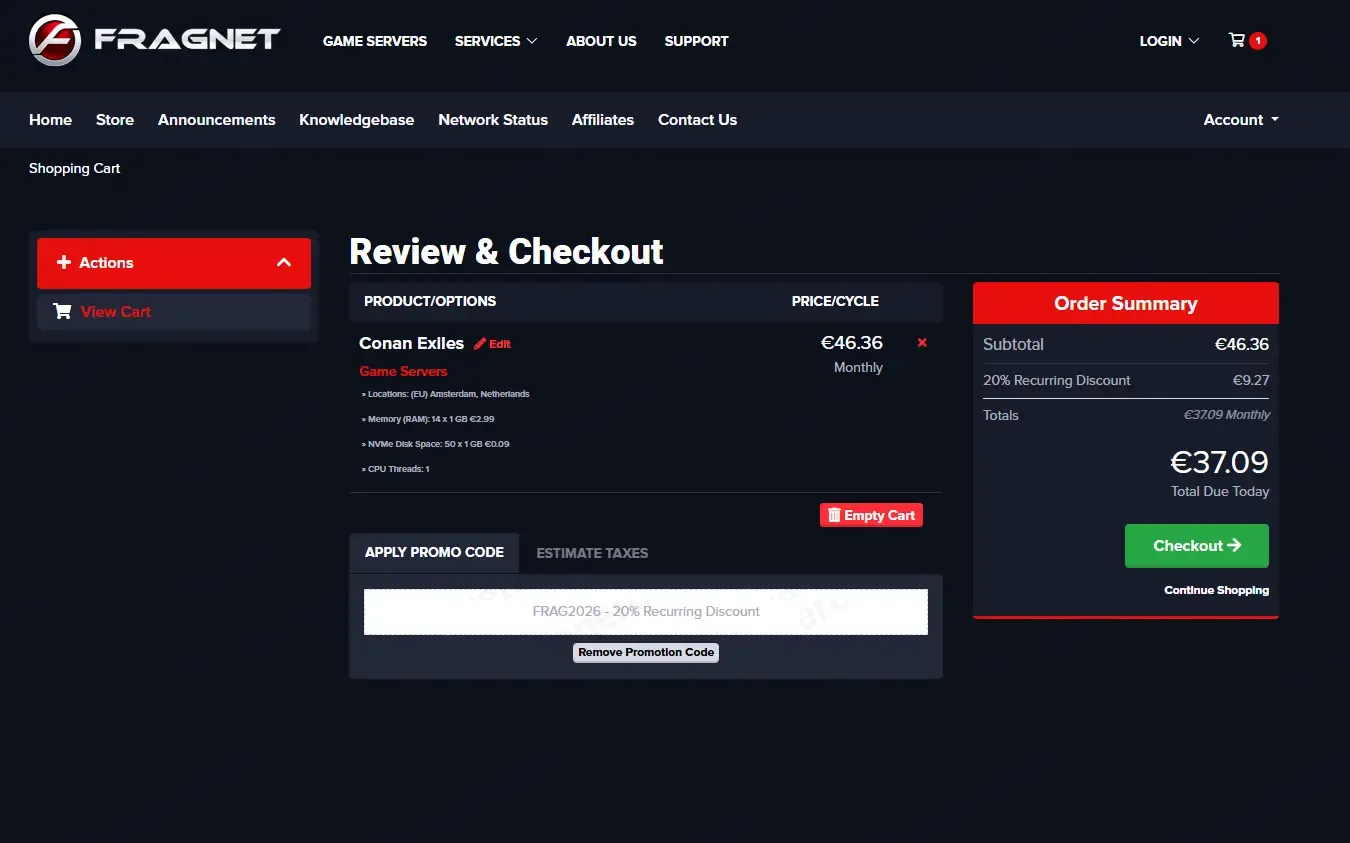Viewport: 1350px width, 843px height.
Task: Click Continue Shopping link
Action: tap(1216, 590)
